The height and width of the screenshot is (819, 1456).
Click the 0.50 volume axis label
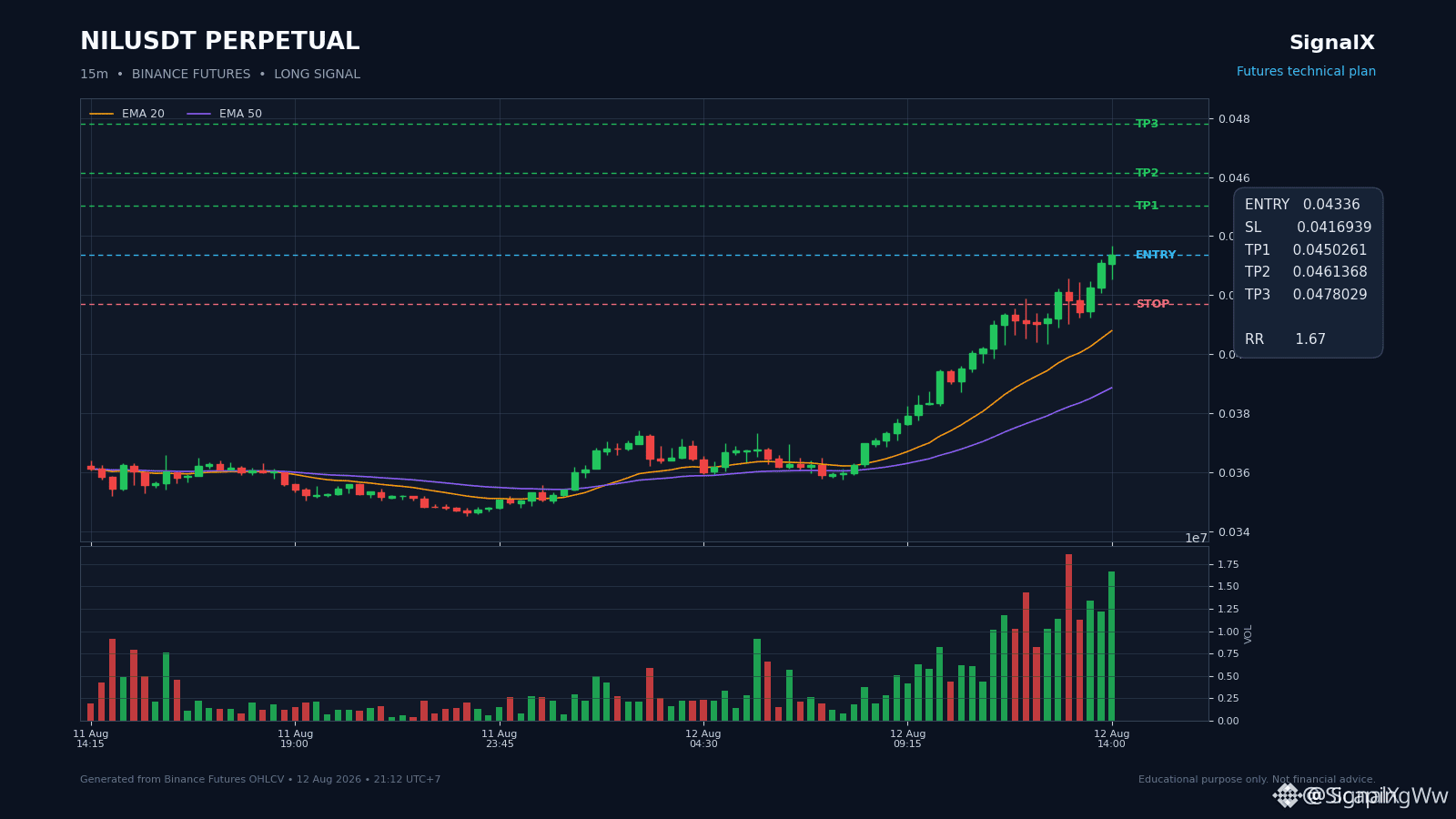[1228, 677]
